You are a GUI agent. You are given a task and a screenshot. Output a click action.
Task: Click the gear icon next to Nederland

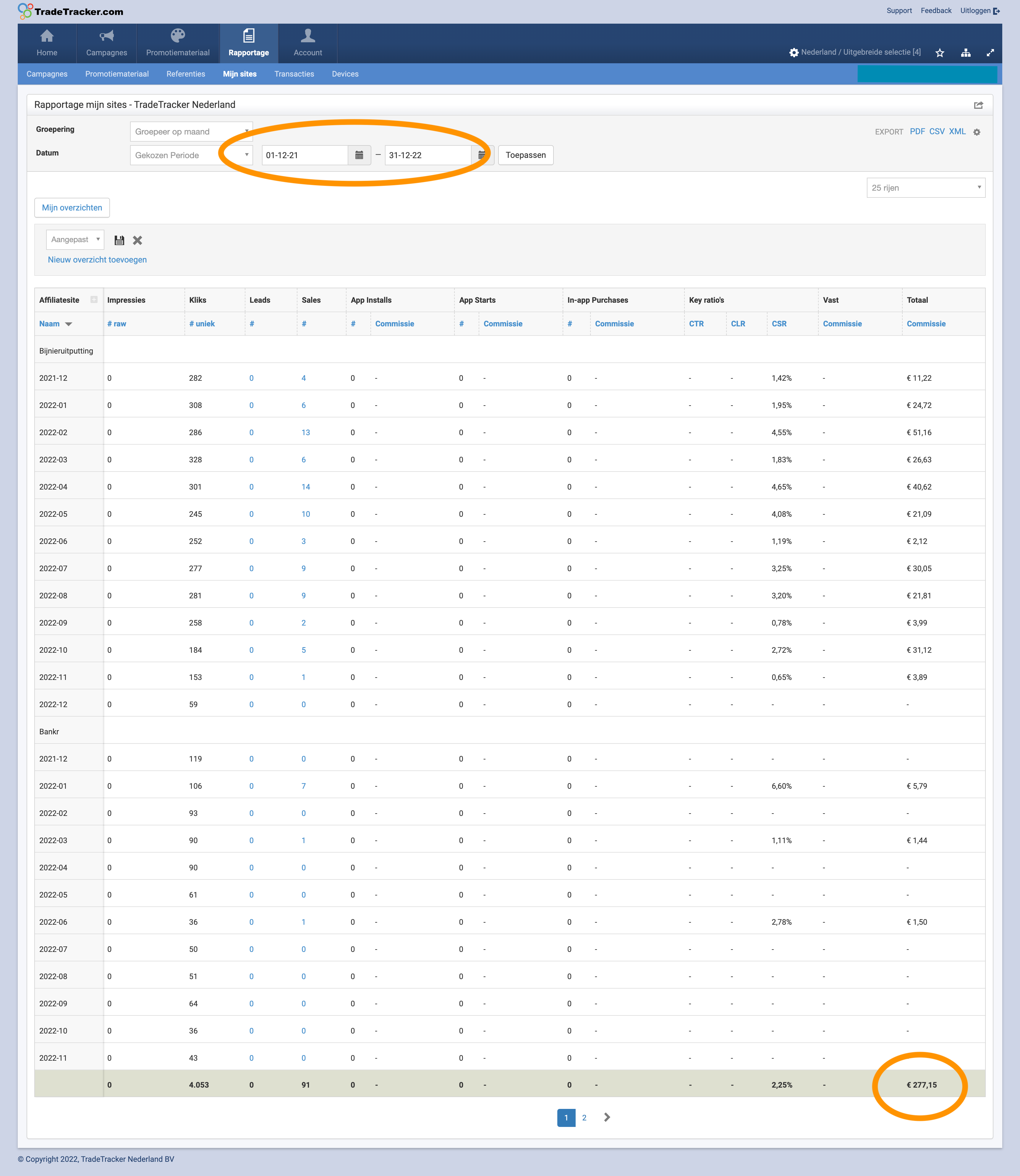(794, 52)
